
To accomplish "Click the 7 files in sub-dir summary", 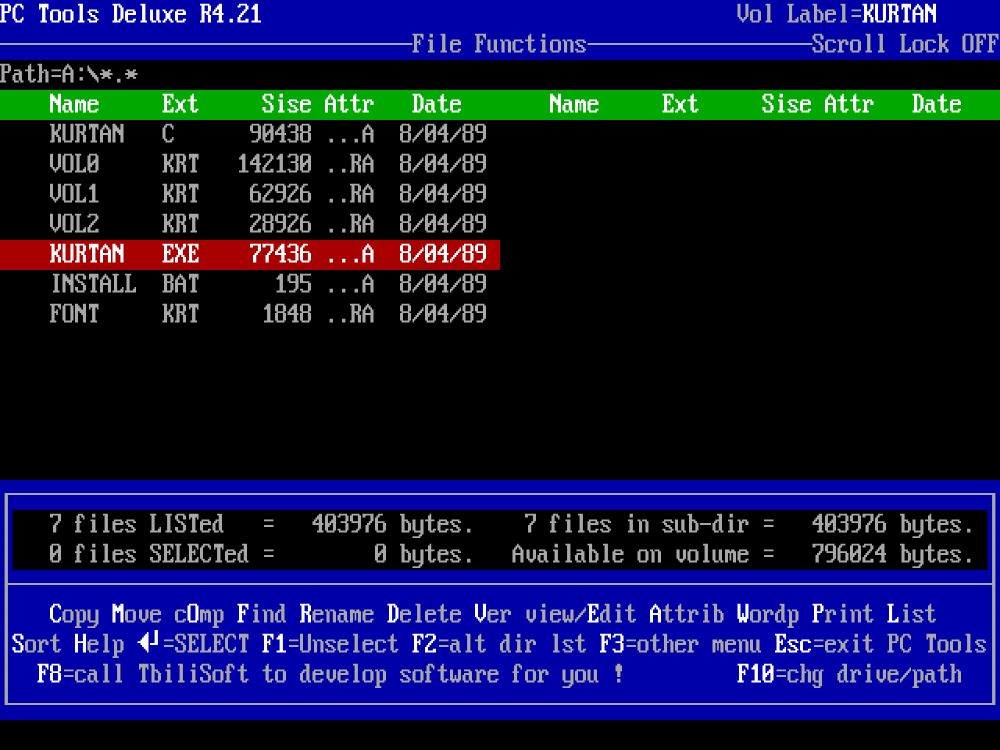I will (749, 524).
